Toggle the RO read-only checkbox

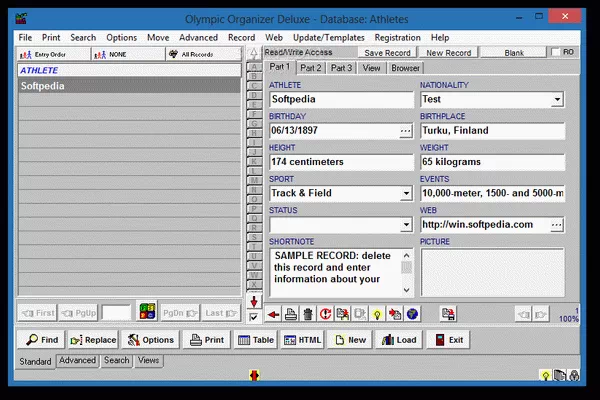coord(556,52)
